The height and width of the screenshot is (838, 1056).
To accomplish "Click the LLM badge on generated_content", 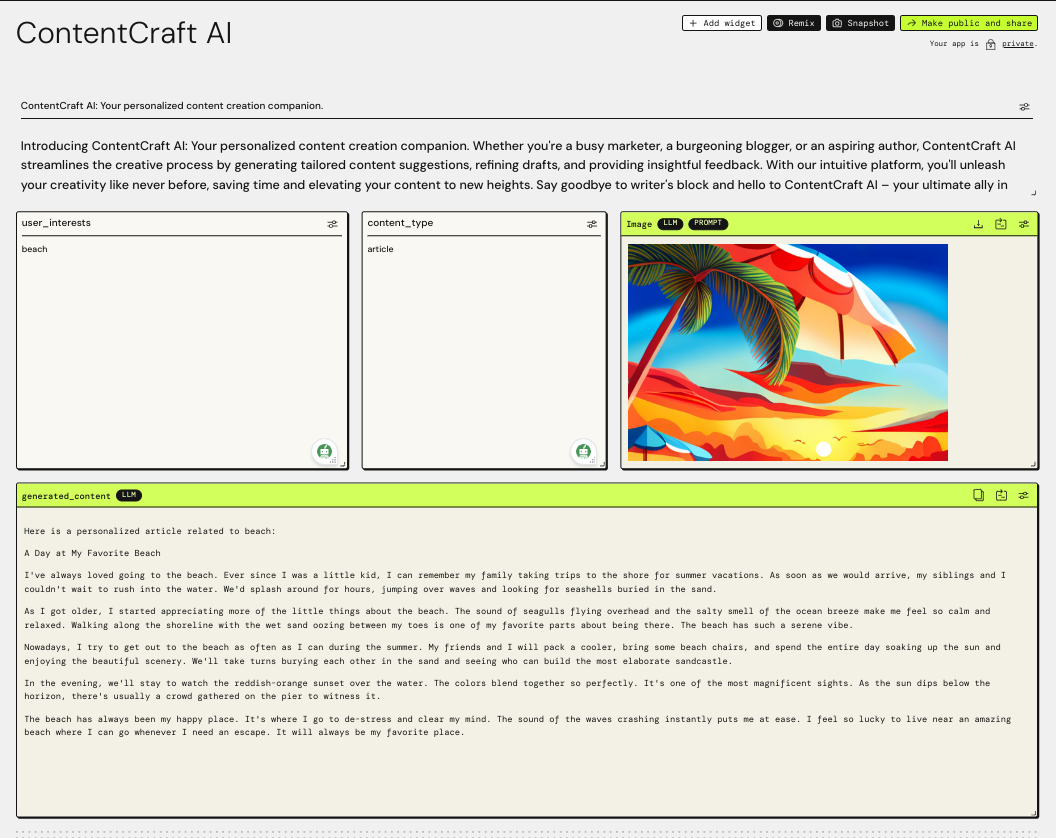I will tap(129, 495).
